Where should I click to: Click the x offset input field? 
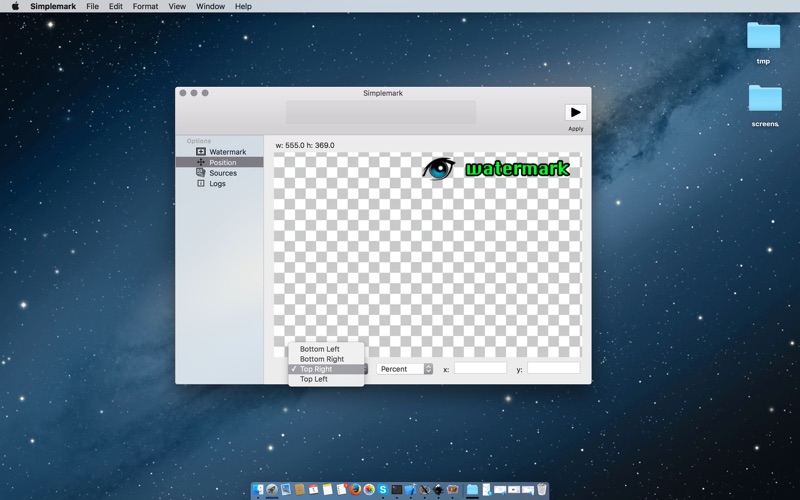click(481, 368)
